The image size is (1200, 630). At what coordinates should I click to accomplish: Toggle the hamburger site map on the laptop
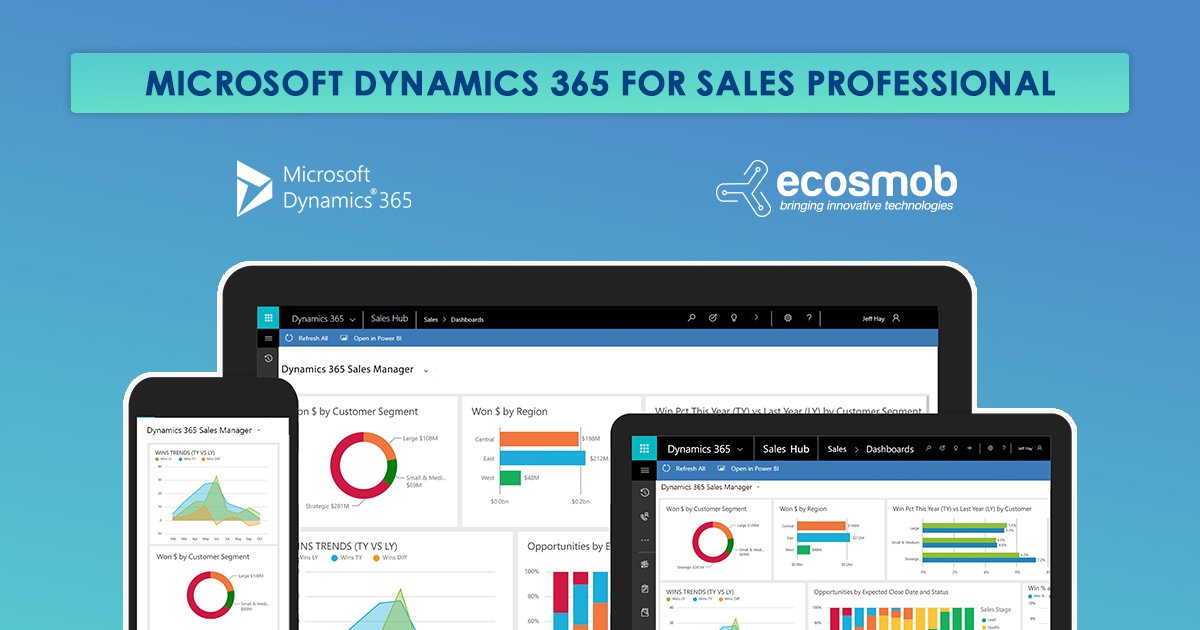pyautogui.click(x=268, y=338)
